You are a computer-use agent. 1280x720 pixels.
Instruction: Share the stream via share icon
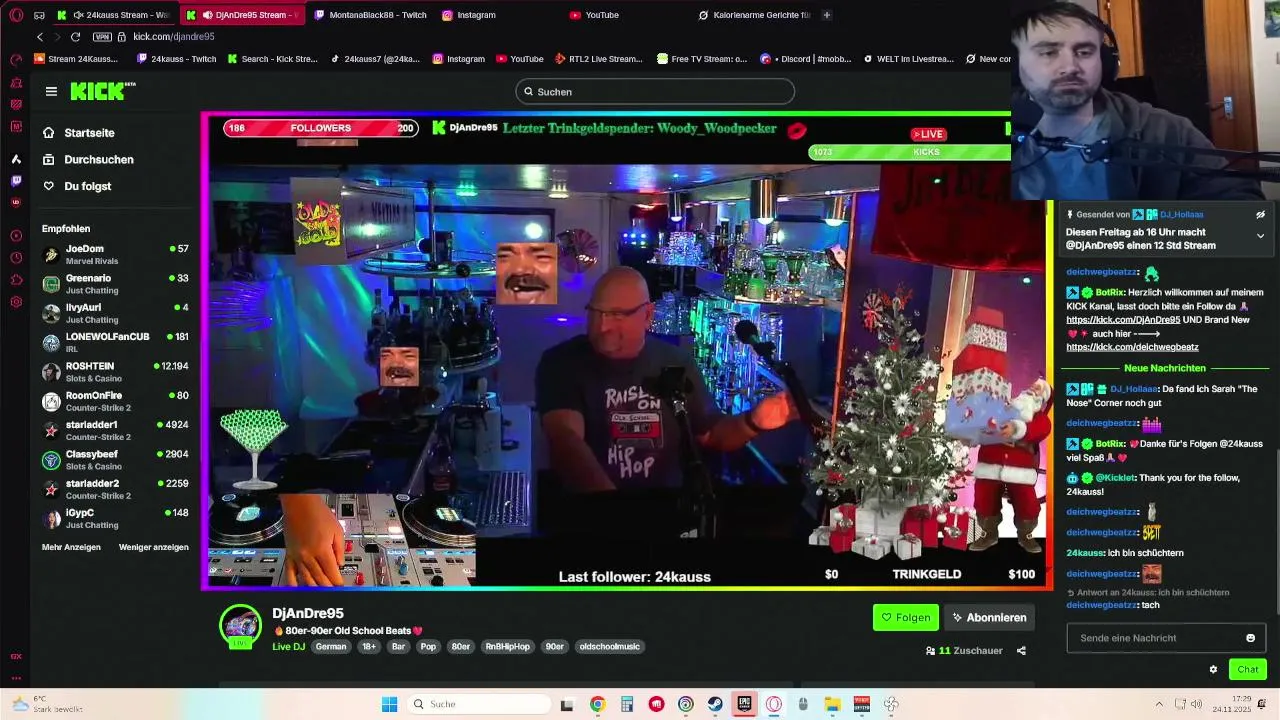[x=1021, y=651]
